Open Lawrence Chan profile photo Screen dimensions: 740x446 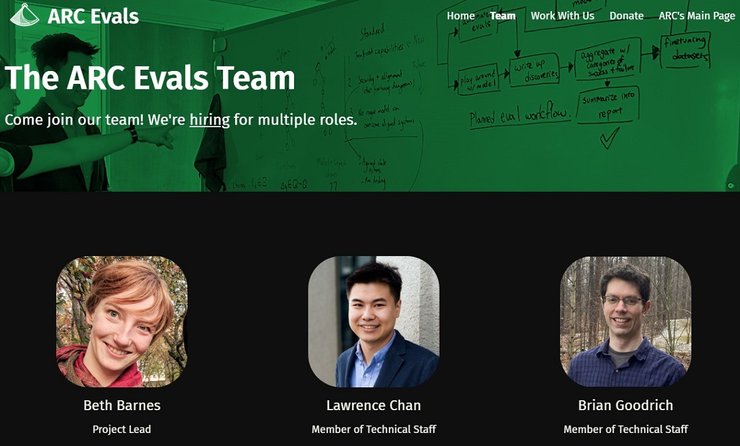(374, 321)
